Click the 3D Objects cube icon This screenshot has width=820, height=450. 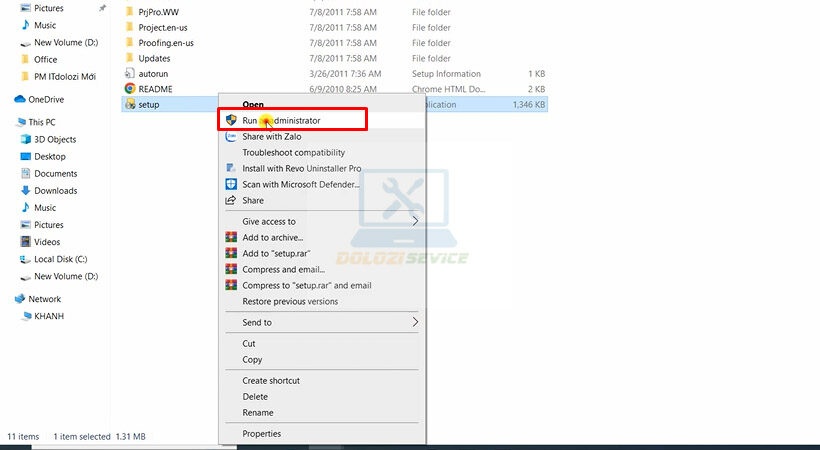coord(26,139)
